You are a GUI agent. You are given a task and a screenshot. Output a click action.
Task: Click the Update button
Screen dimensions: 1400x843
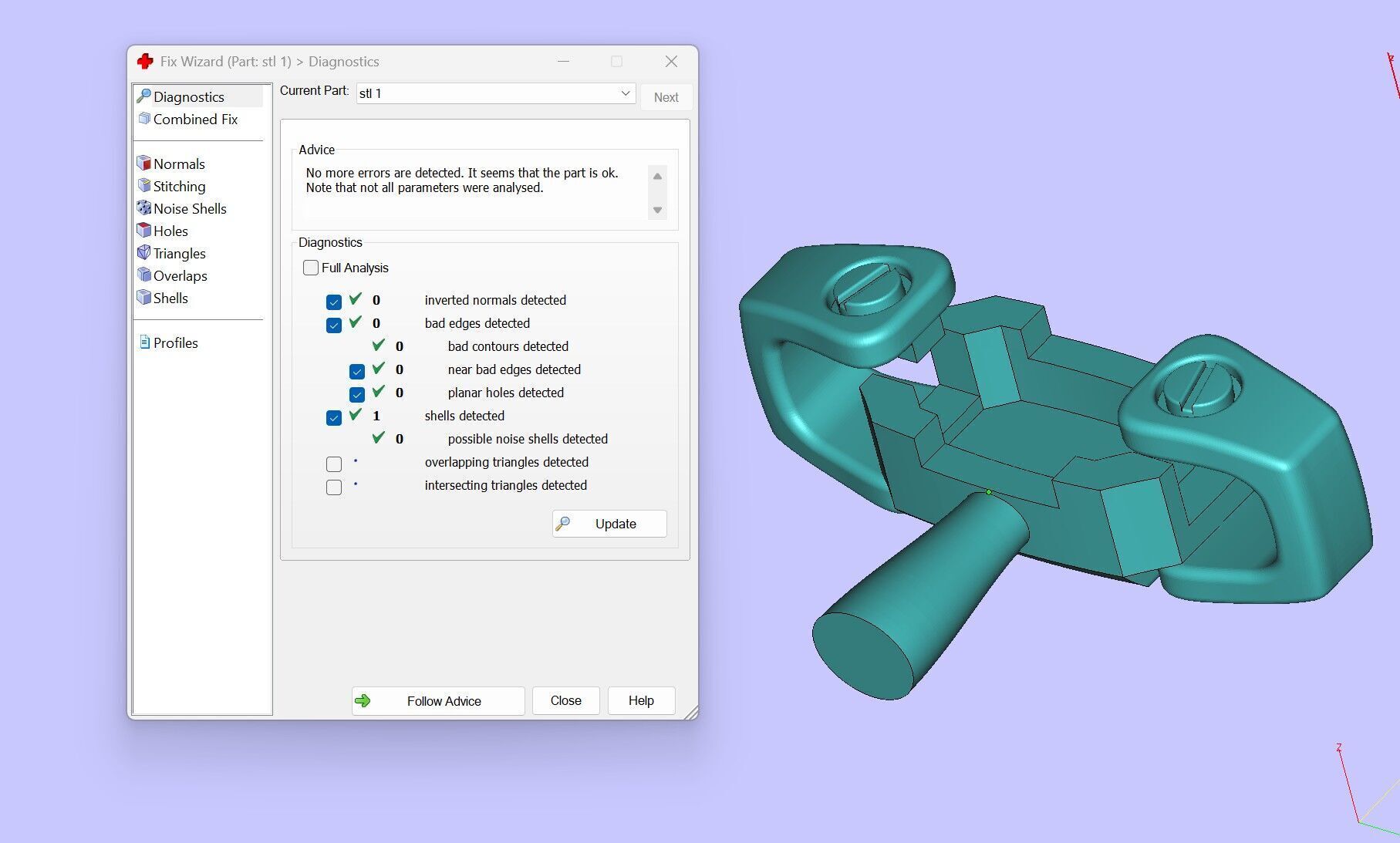click(x=609, y=524)
